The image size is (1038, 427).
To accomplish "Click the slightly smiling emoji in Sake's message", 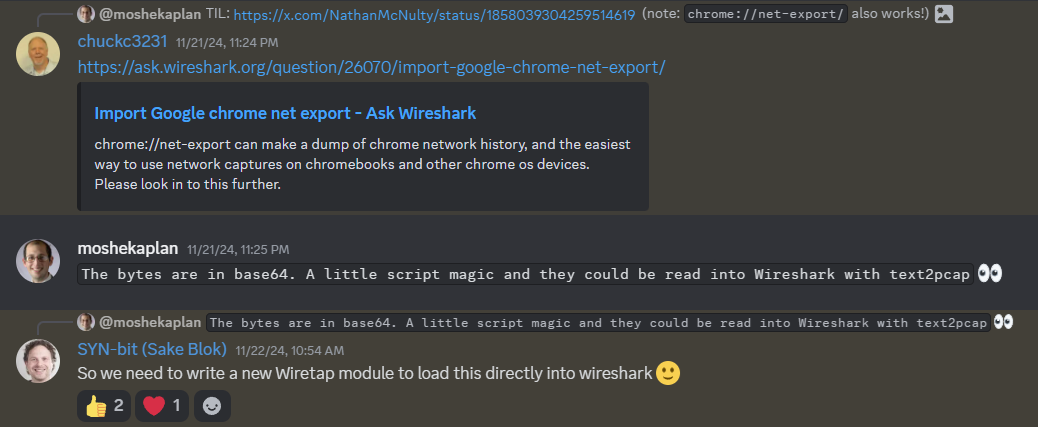I will click(668, 373).
